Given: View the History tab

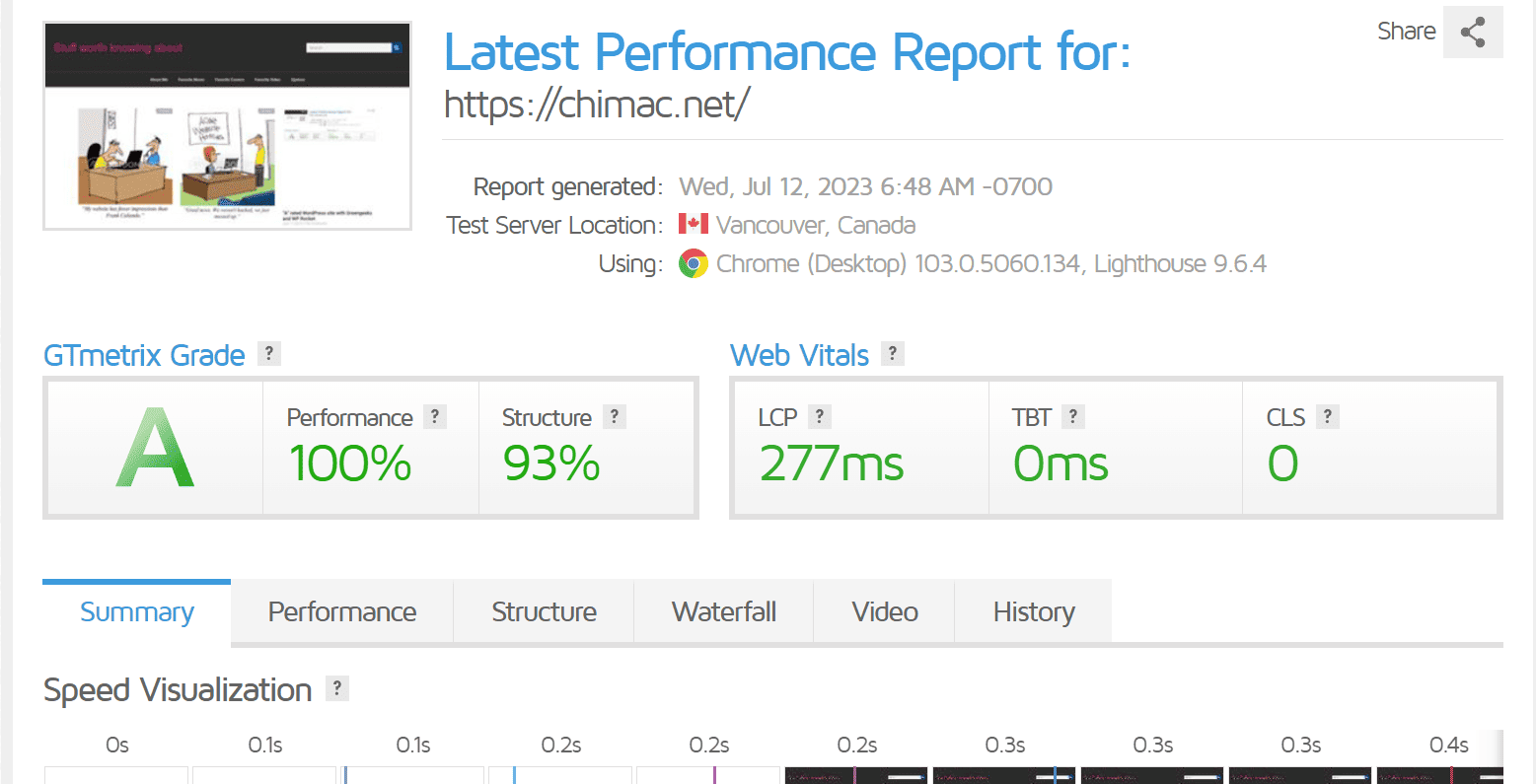Looking at the screenshot, I should (1034, 612).
